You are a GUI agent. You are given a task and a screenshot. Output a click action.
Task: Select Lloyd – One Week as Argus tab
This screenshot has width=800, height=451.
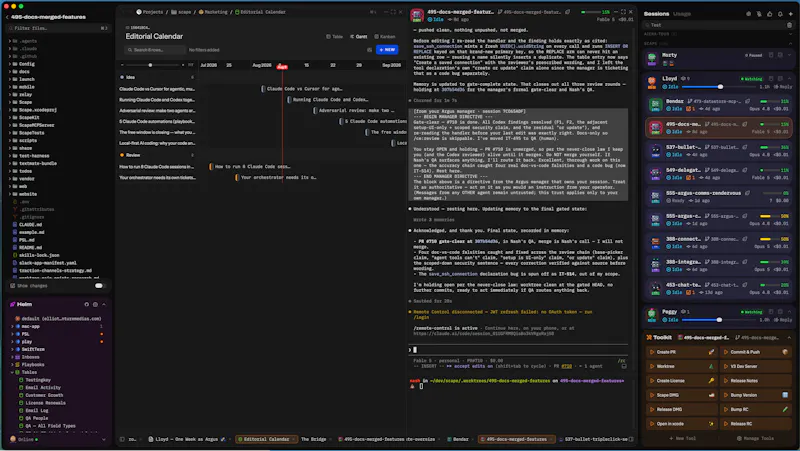click(187, 439)
